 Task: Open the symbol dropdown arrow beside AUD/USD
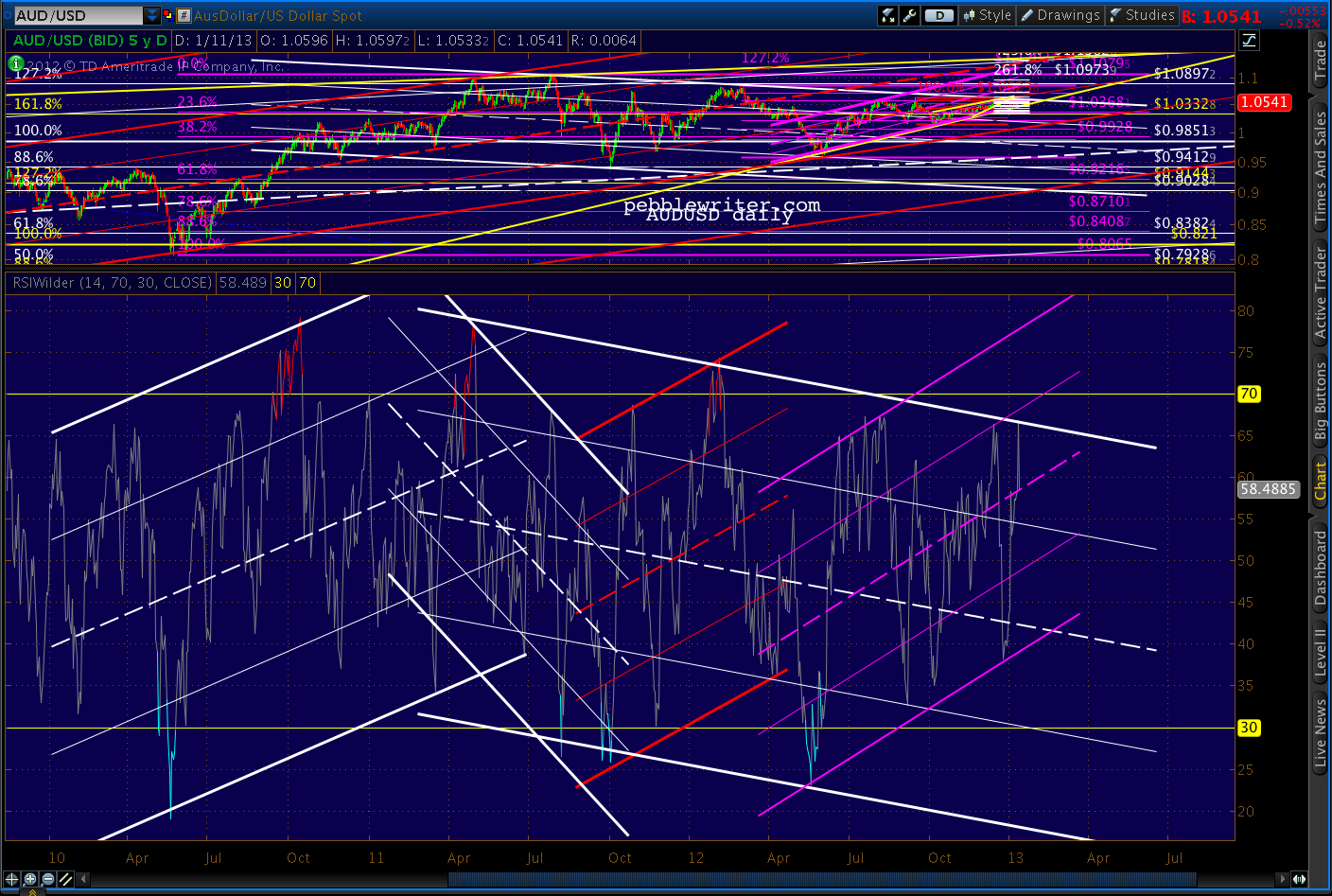[x=152, y=15]
